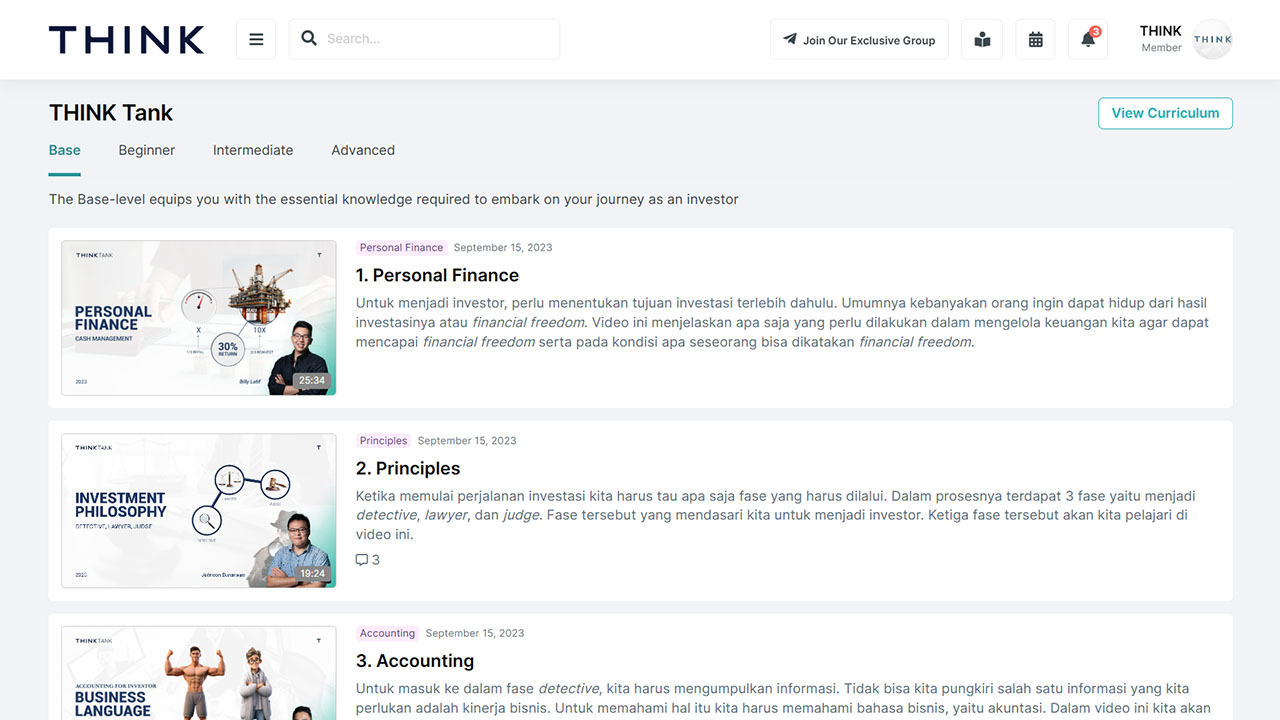
Task: Click the THINK logo
Action: [126, 40]
